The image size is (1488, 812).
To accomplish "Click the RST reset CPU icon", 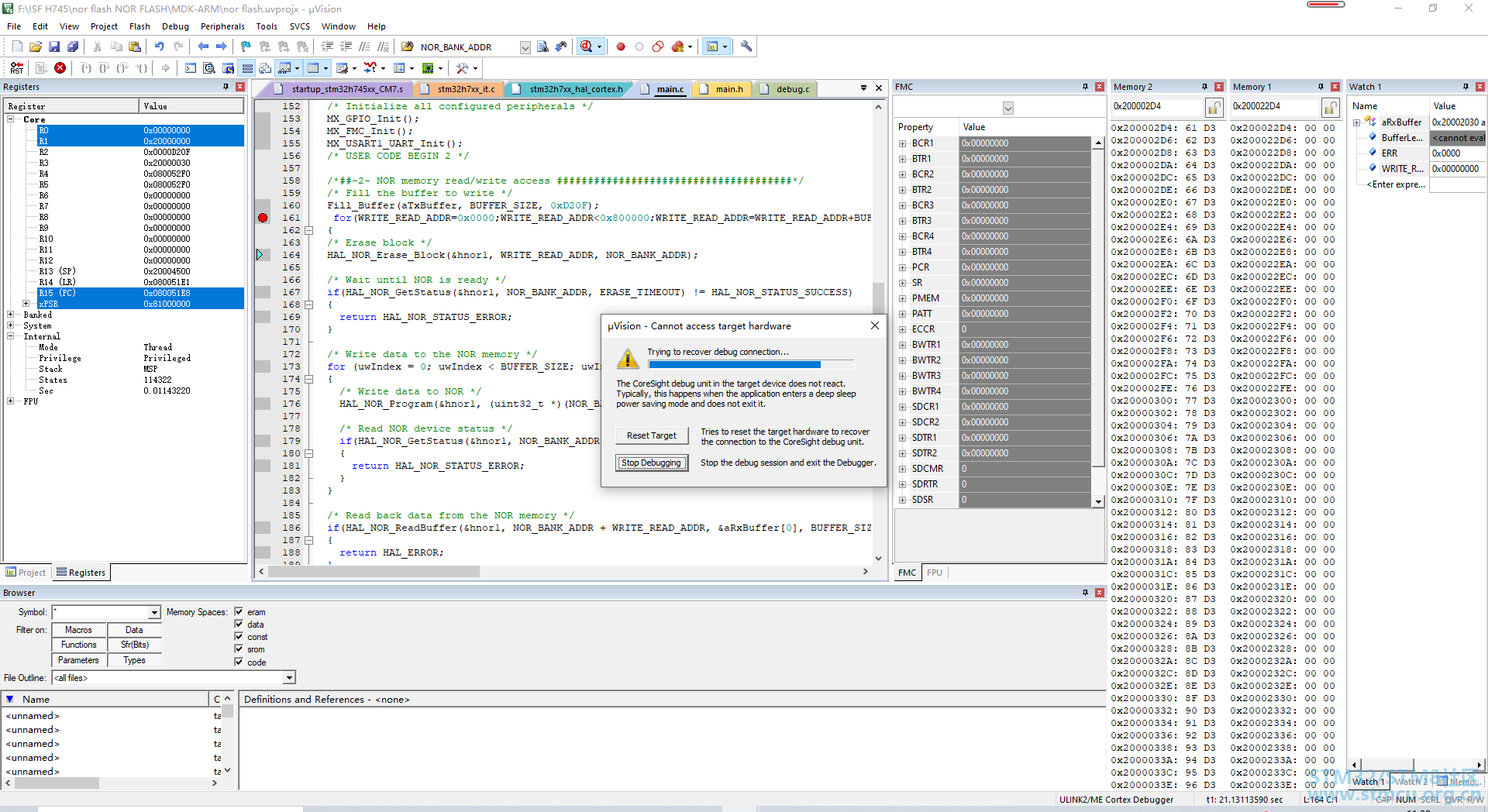I will coord(17,68).
